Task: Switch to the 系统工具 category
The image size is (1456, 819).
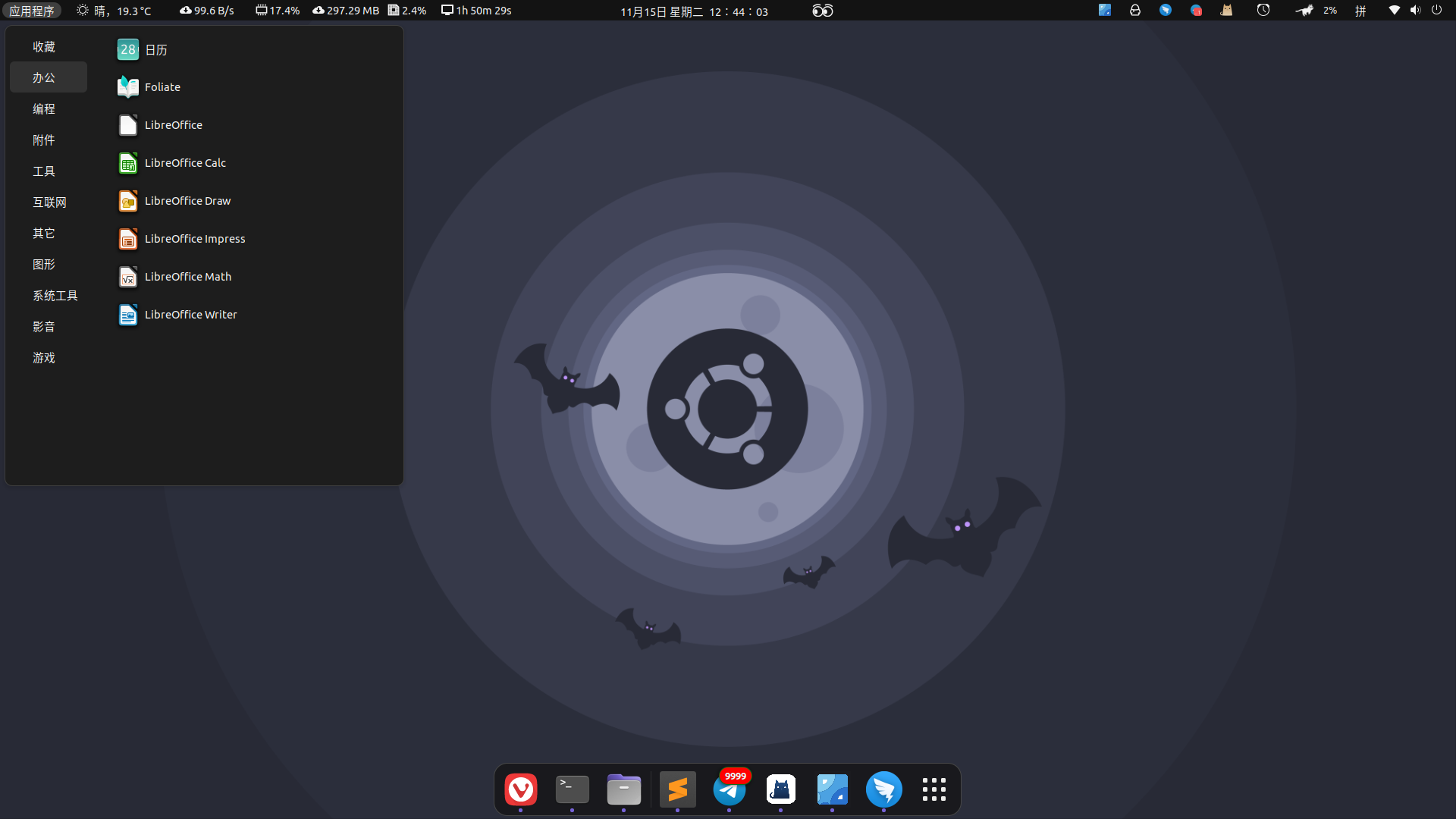Action: click(x=55, y=296)
